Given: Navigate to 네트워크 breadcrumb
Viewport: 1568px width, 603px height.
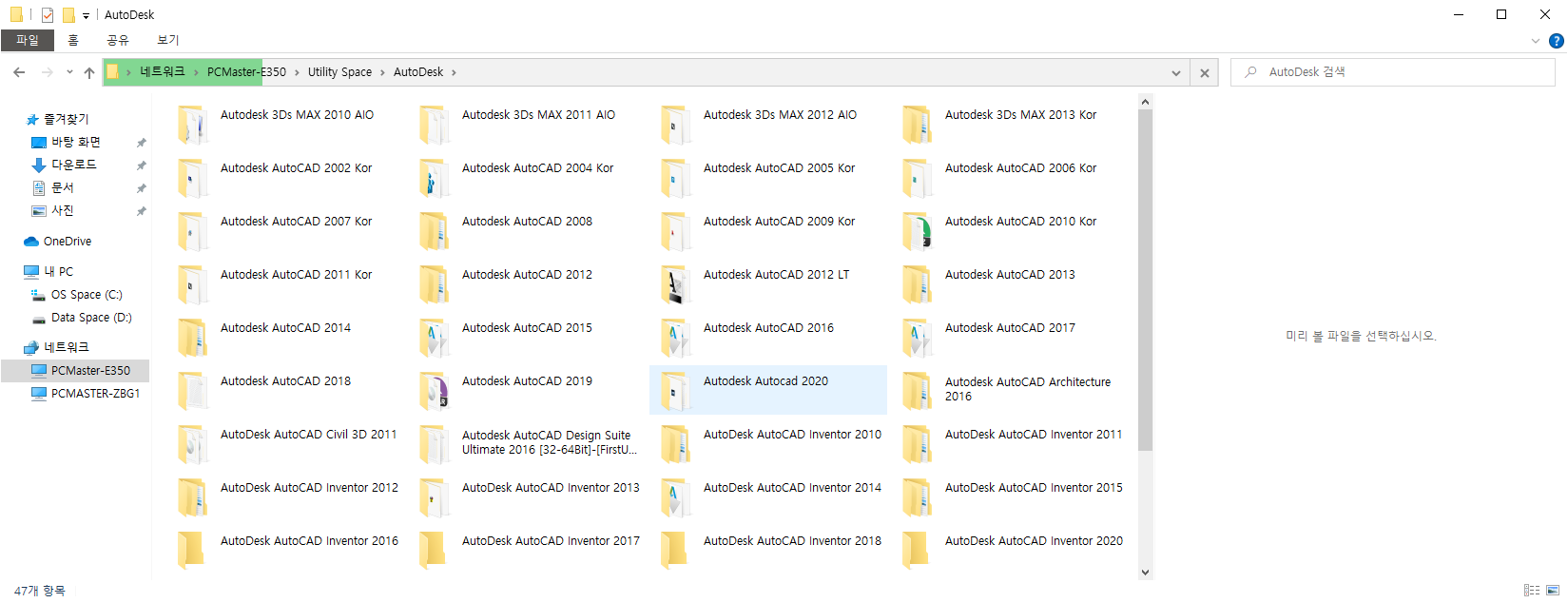Looking at the screenshot, I should [163, 72].
